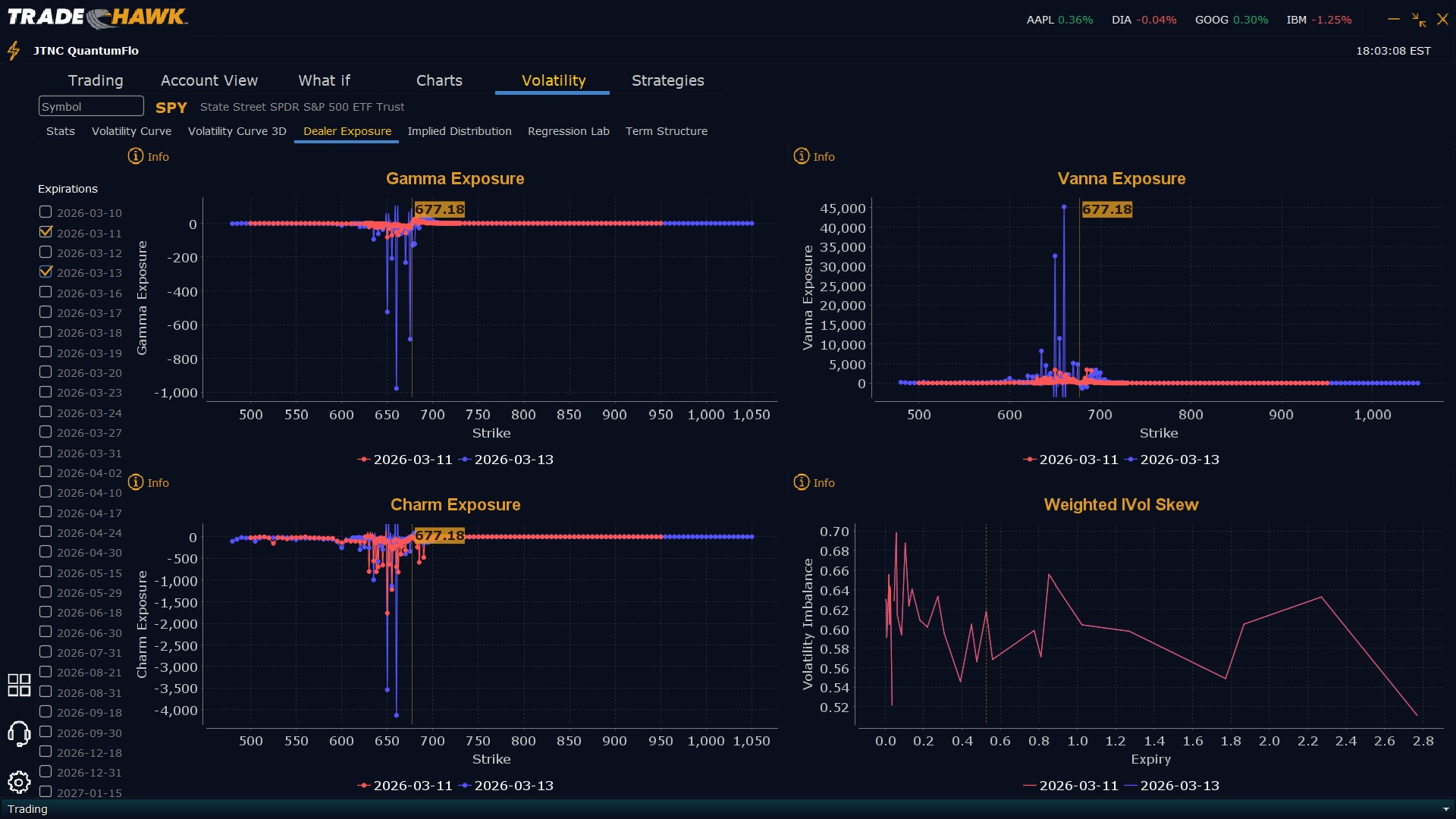Uncheck the 2026-03-13 expiration
The width and height of the screenshot is (1456, 819).
tap(45, 272)
